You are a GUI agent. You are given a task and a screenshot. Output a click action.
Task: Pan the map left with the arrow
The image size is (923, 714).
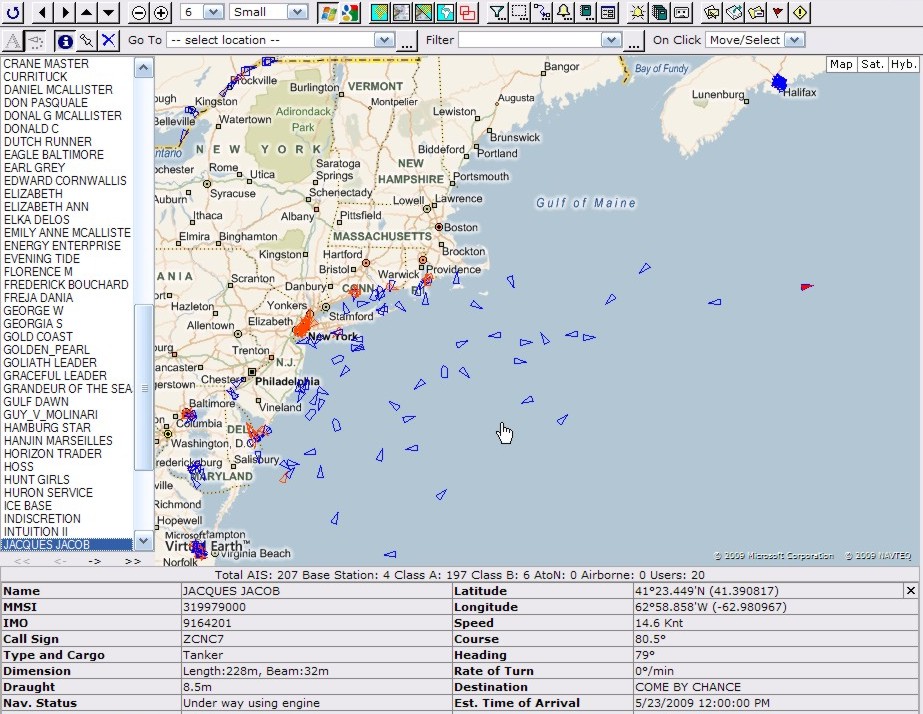42,12
